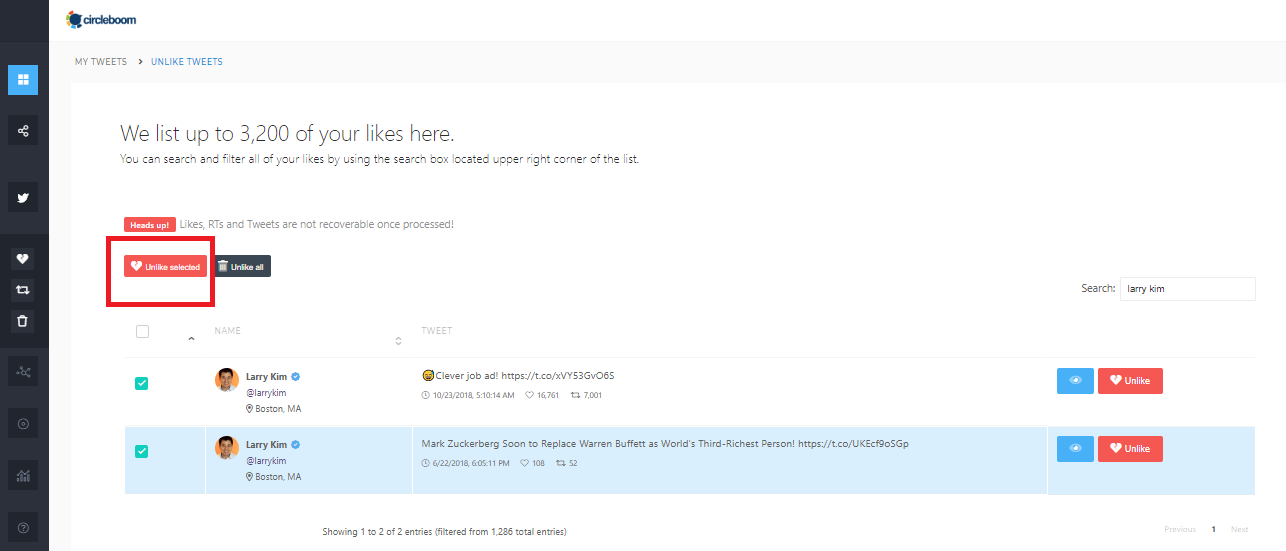Screen dimensions: 1286x551
Task: Click @larrykim handle in first row
Action: point(266,393)
